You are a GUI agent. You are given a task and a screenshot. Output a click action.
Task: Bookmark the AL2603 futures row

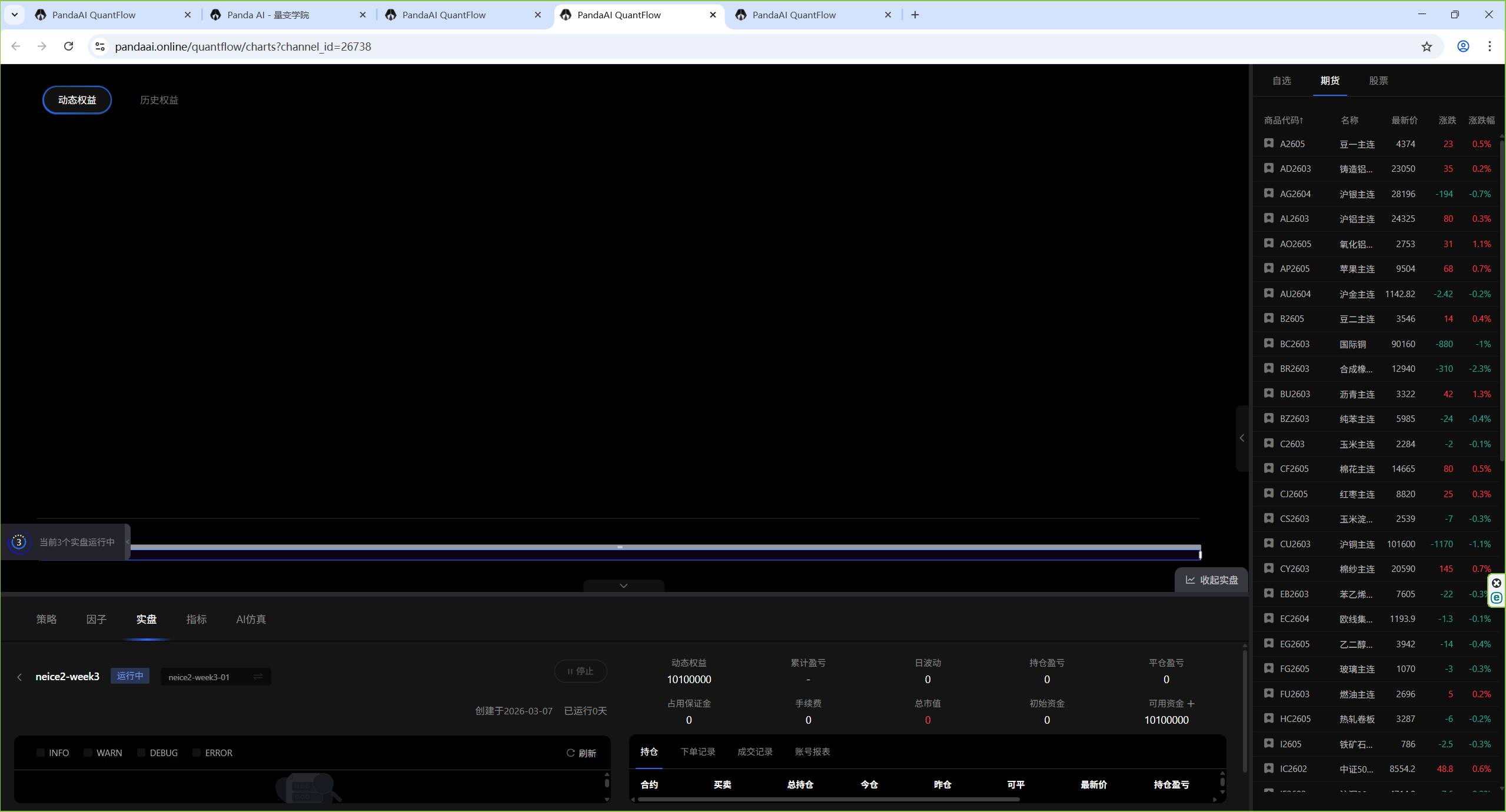point(1268,218)
